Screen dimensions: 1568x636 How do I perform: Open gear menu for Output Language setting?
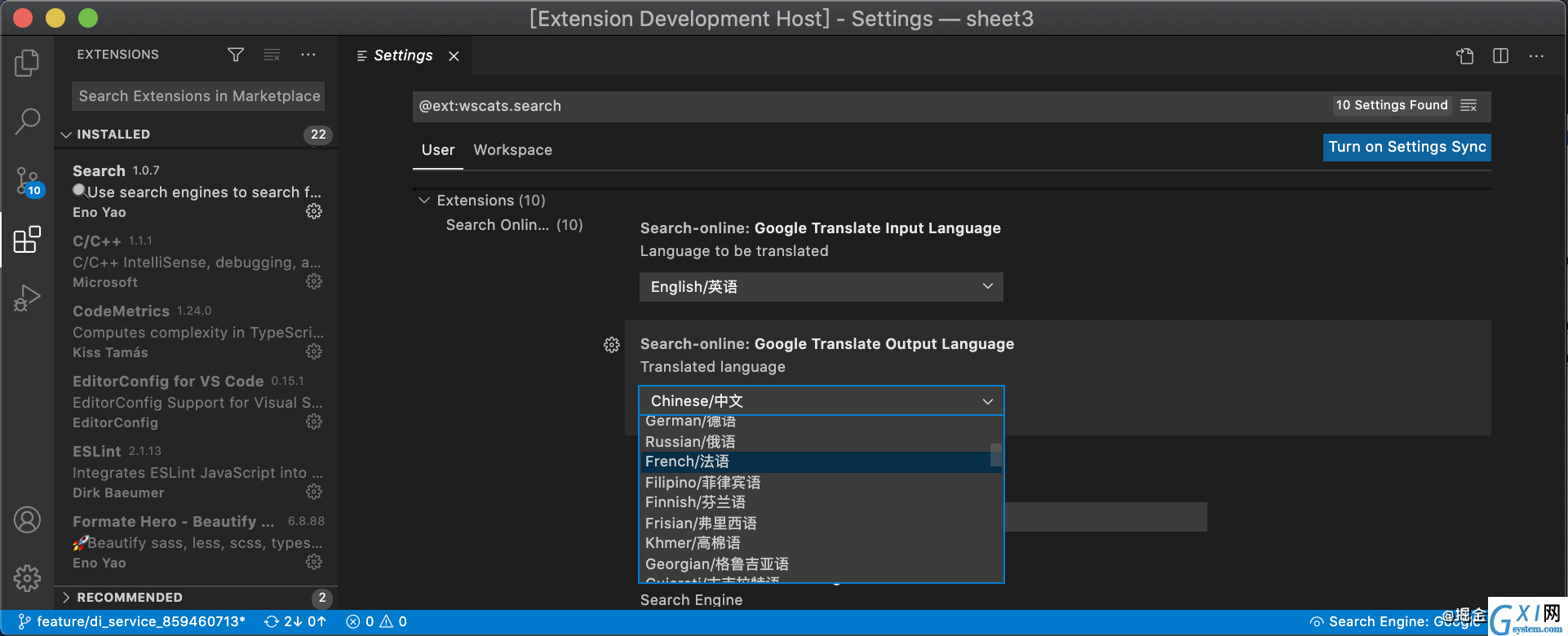pyautogui.click(x=612, y=345)
